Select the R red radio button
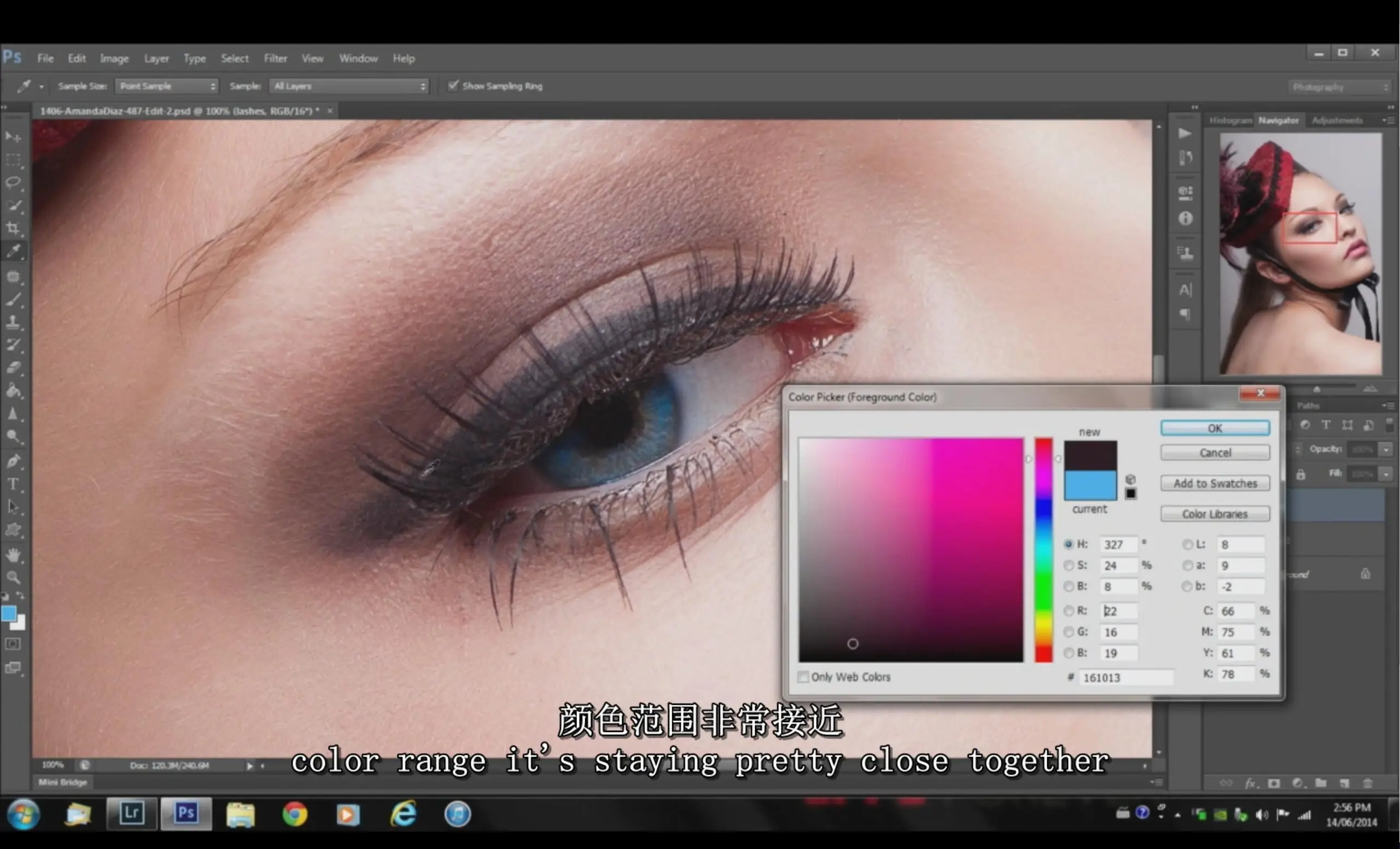The width and height of the screenshot is (1400, 849). [x=1068, y=611]
